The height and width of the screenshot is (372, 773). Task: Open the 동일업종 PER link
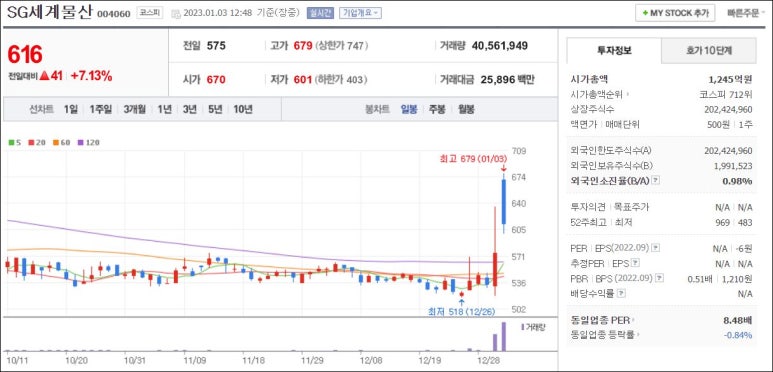[602, 321]
